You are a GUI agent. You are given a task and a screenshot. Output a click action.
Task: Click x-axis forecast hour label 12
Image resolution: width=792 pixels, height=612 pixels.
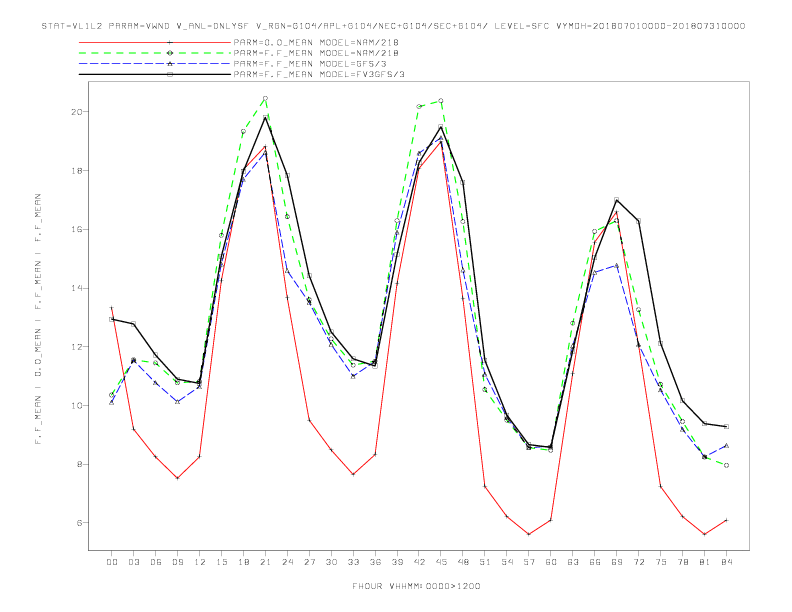[200, 562]
